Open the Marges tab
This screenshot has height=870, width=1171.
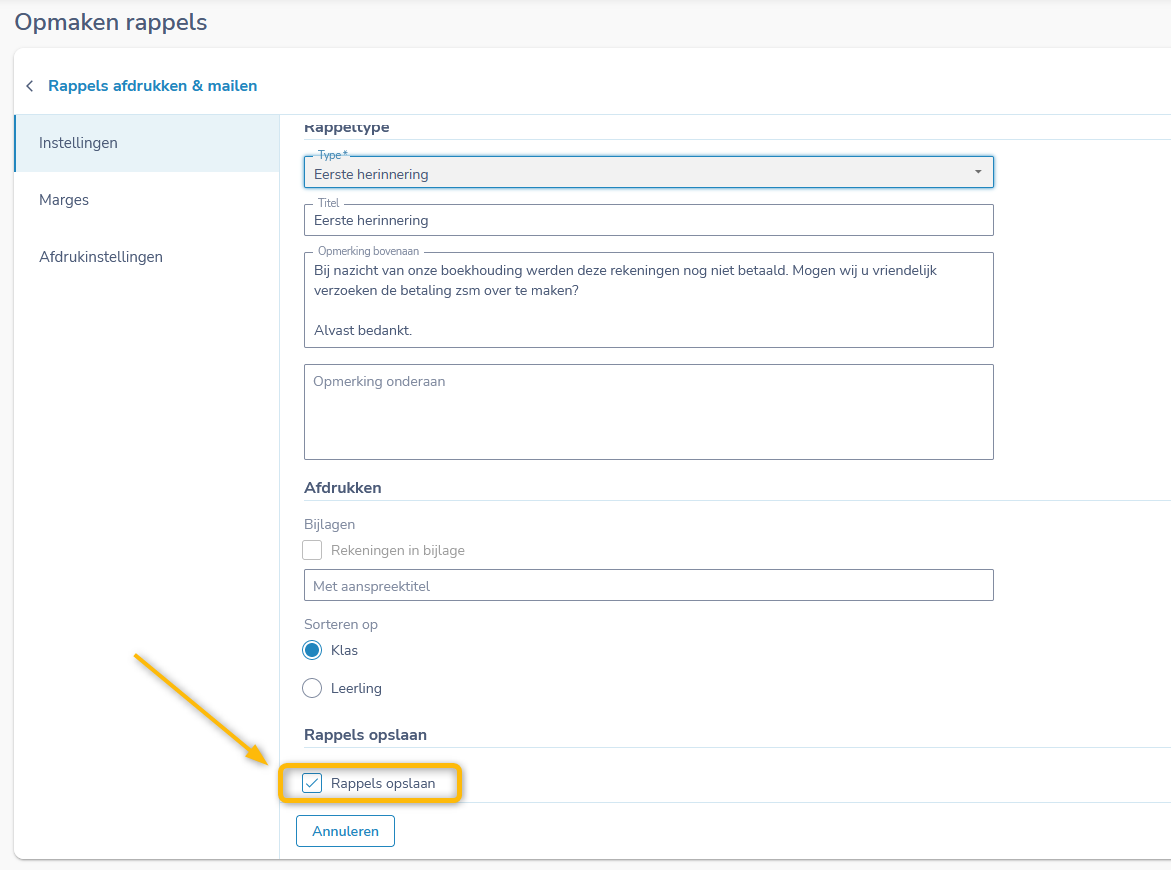[64, 200]
